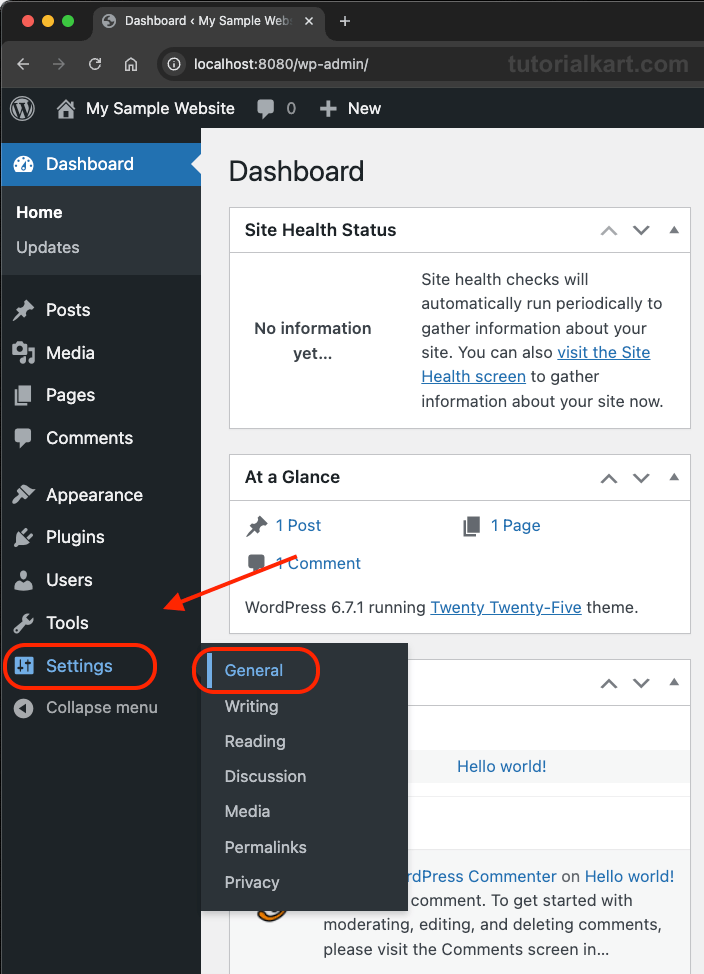Open the Hello world! post in Activity
The image size is (704, 974).
click(x=501, y=767)
